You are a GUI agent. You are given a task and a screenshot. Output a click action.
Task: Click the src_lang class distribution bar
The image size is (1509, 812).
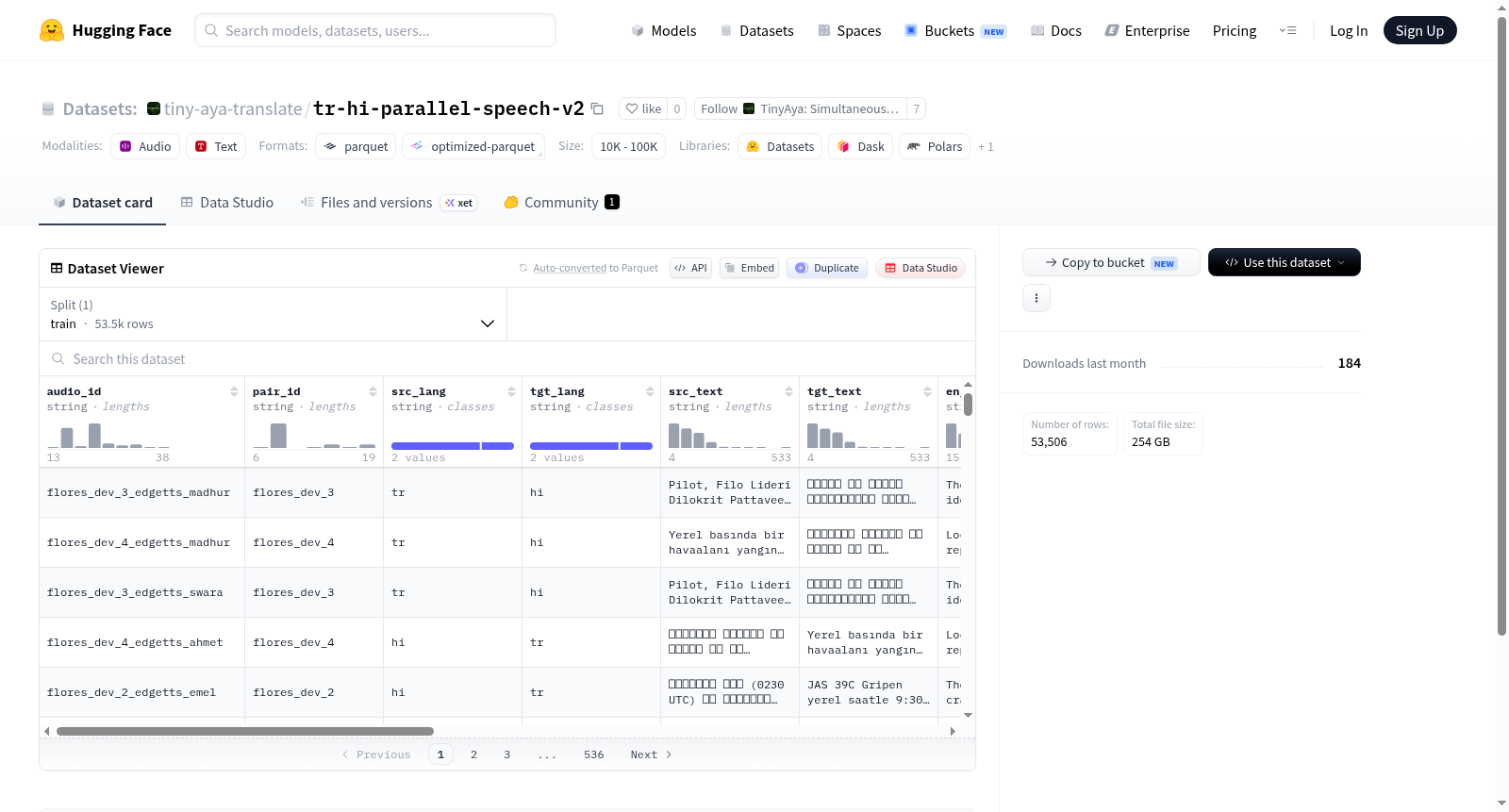(453, 446)
